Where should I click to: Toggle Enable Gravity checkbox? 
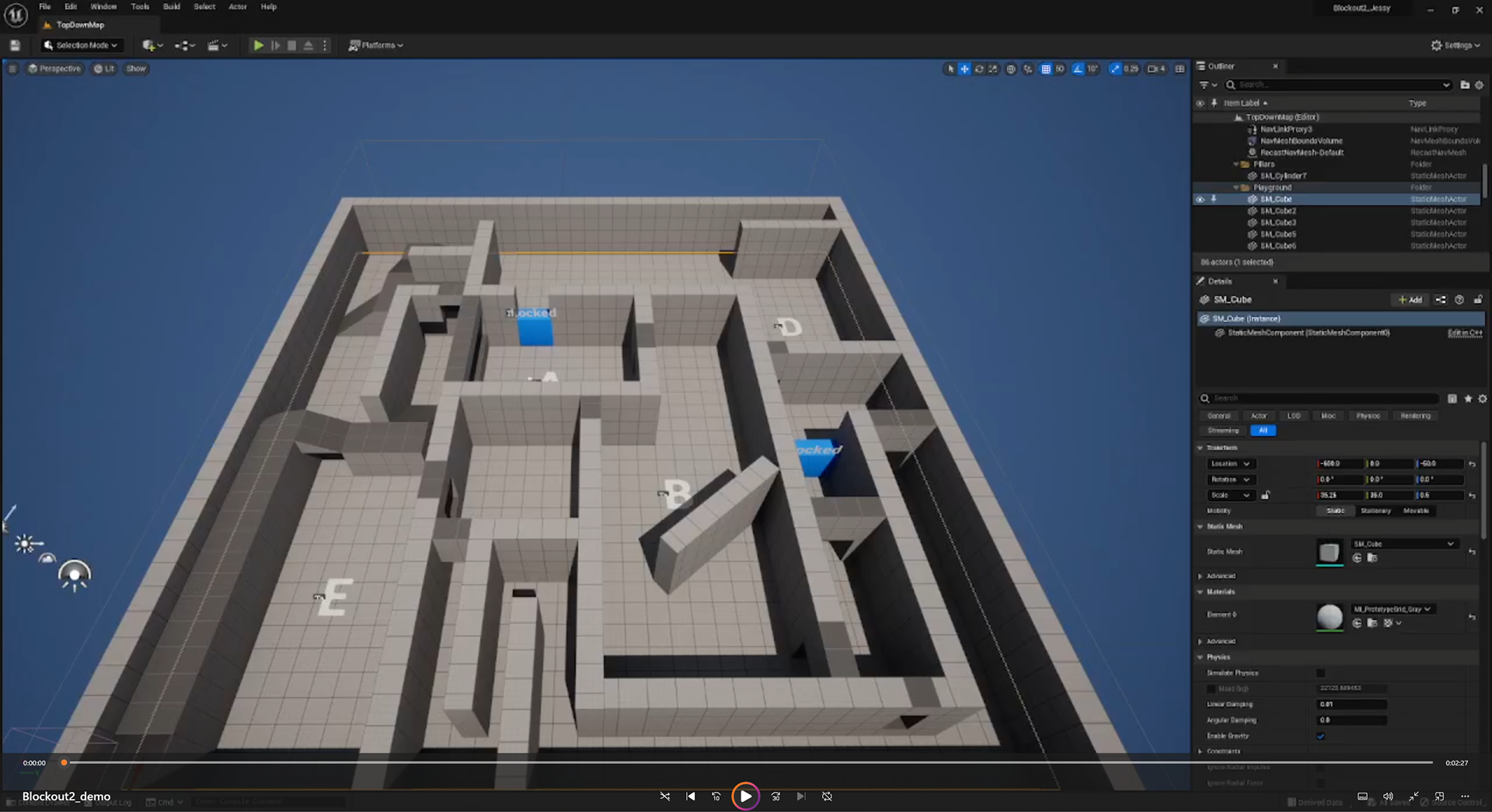tap(1320, 736)
